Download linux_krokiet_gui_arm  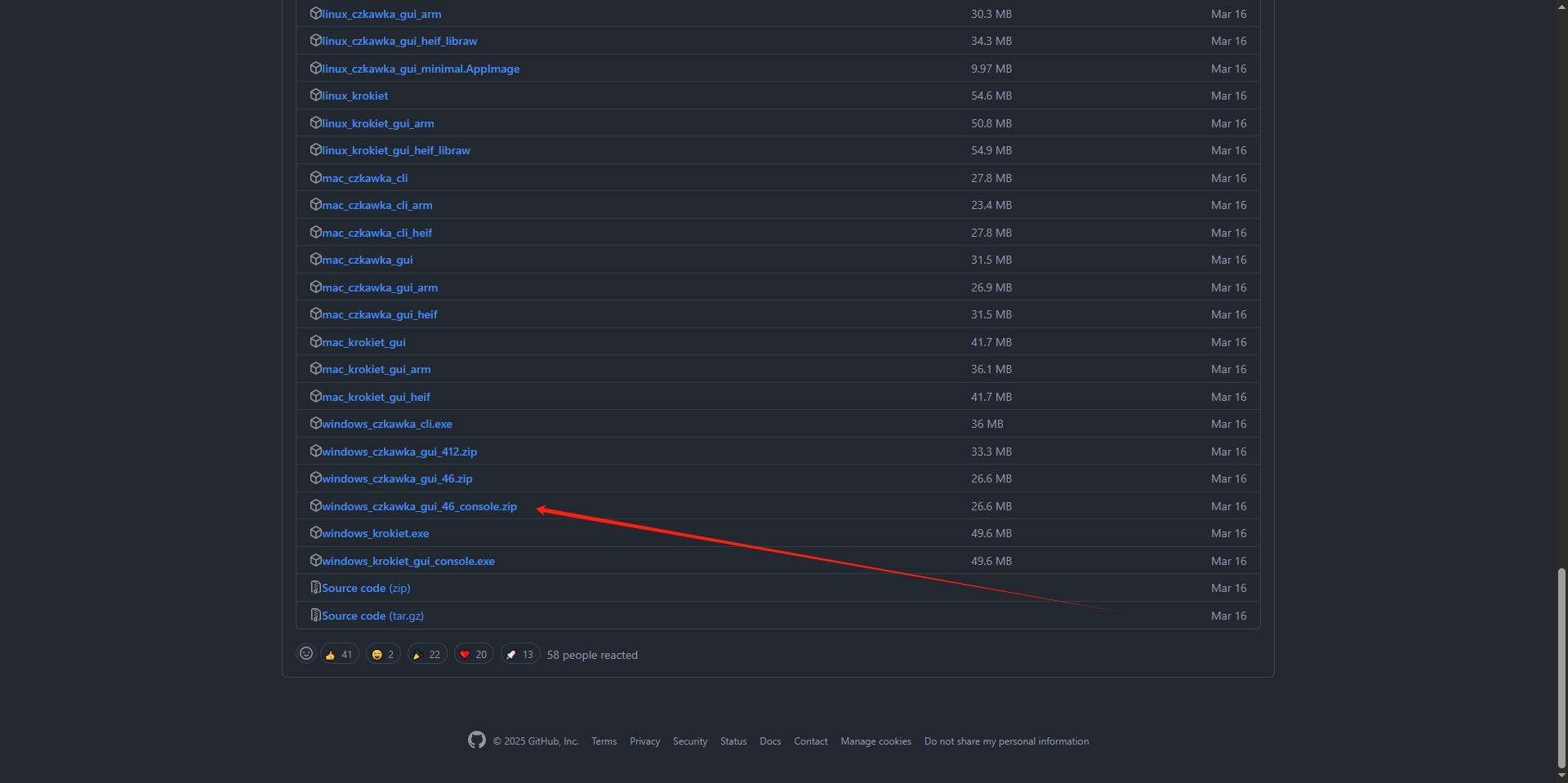point(378,123)
